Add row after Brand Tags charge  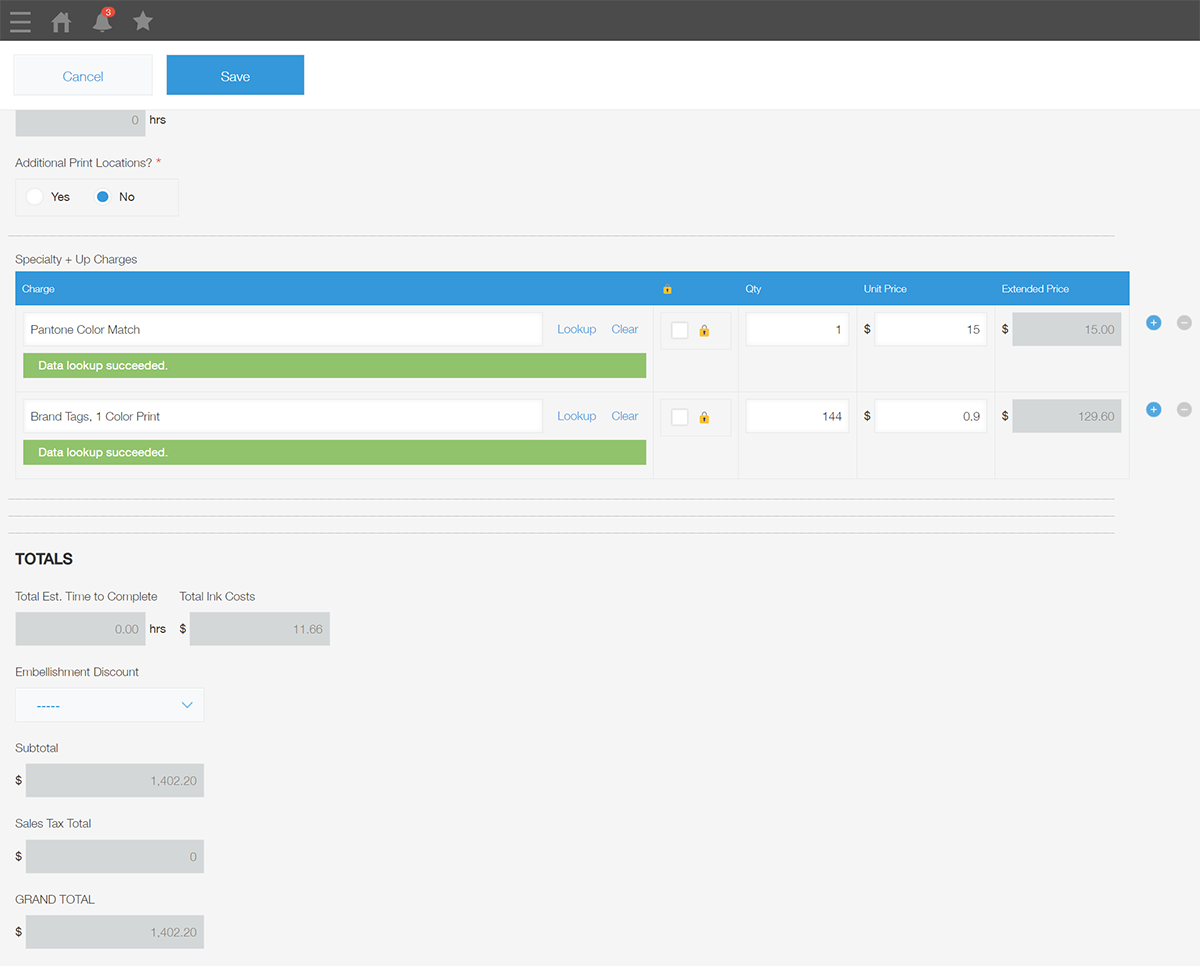point(1153,410)
